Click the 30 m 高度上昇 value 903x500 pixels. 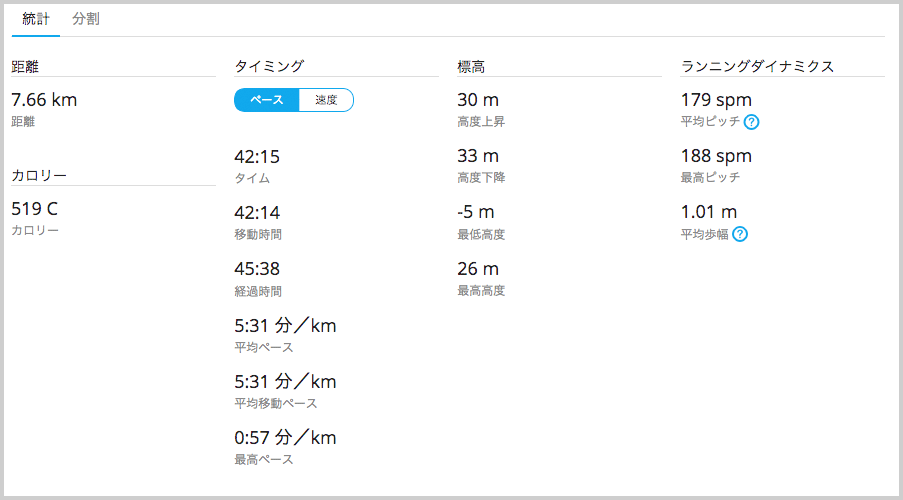pyautogui.click(x=478, y=100)
